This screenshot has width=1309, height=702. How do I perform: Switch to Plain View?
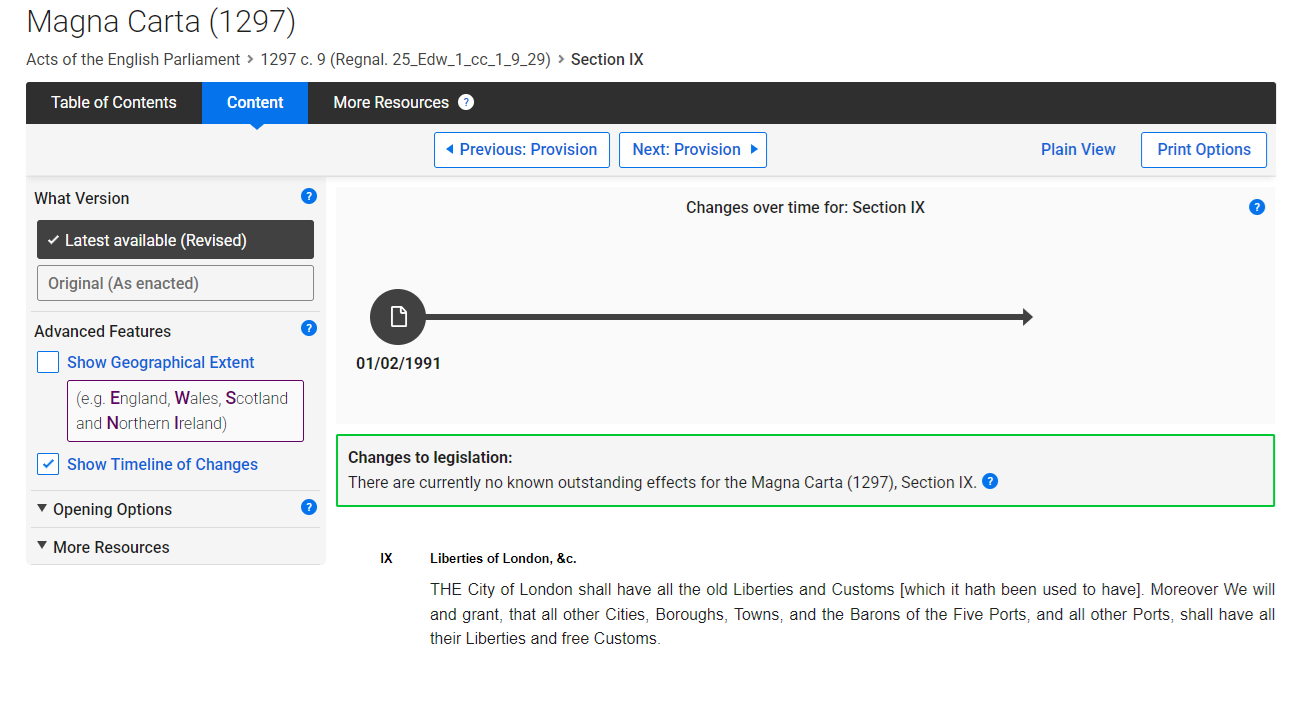point(1078,149)
